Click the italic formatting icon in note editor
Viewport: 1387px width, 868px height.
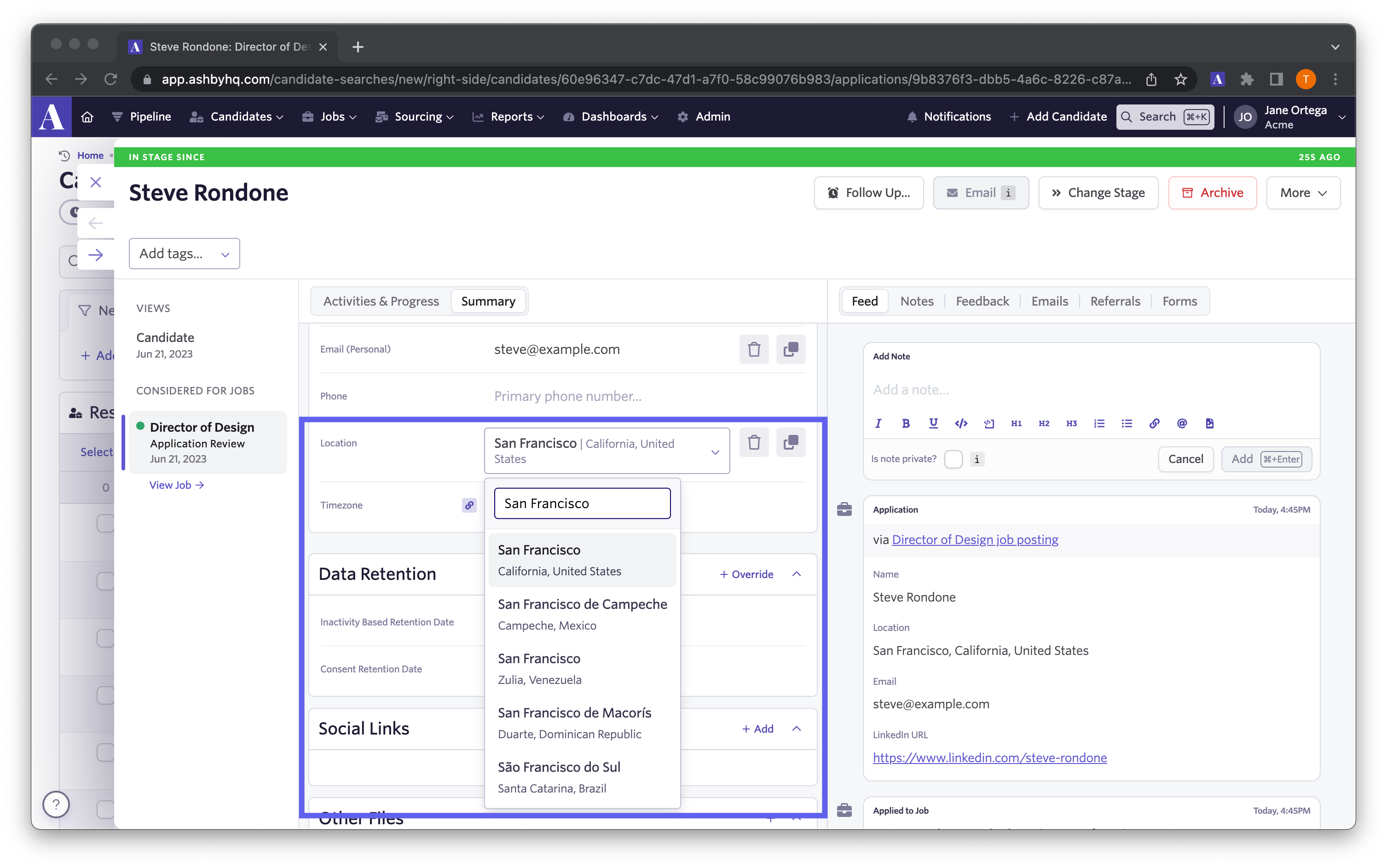point(878,423)
